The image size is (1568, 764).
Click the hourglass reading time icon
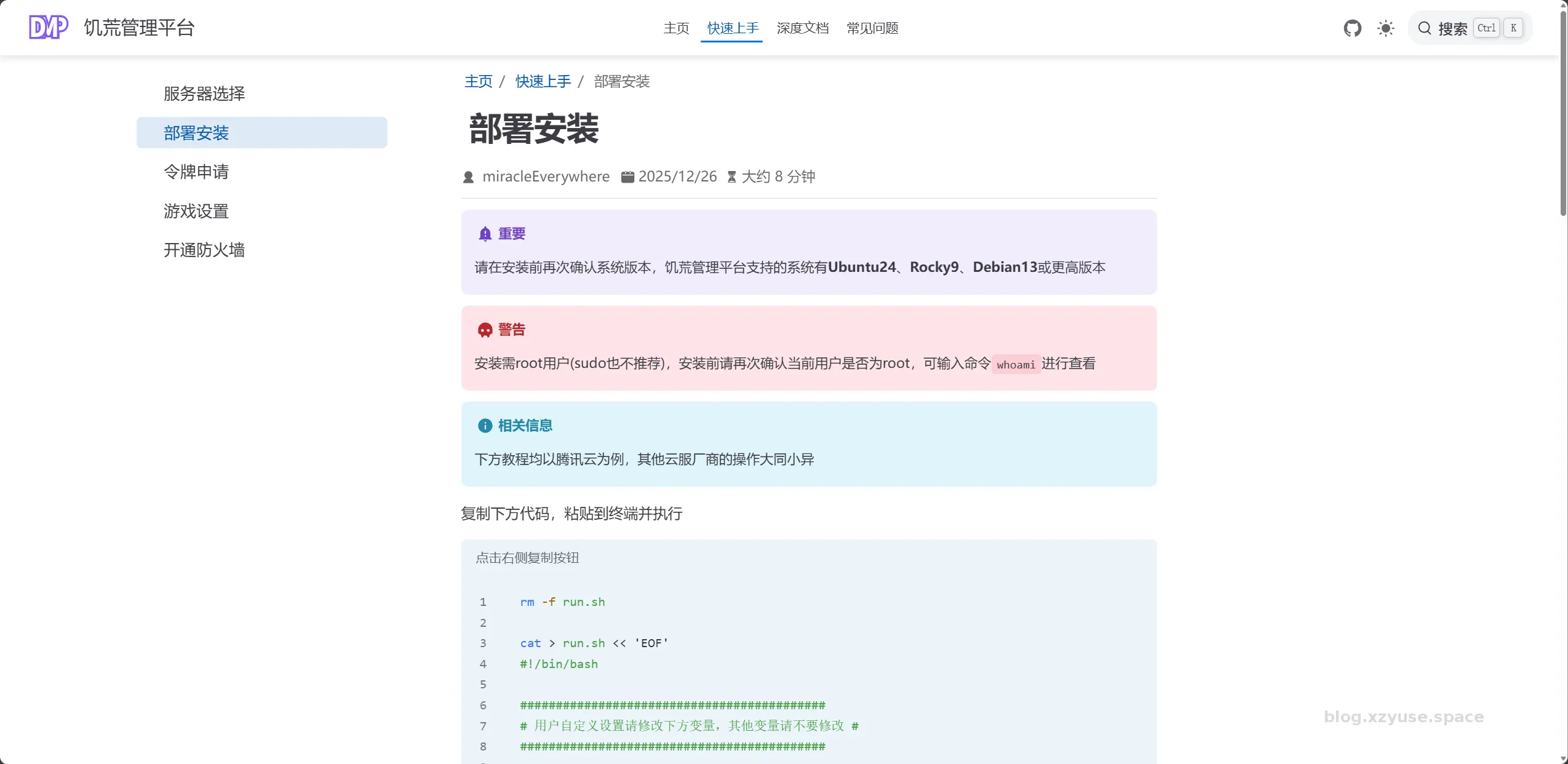click(x=731, y=177)
